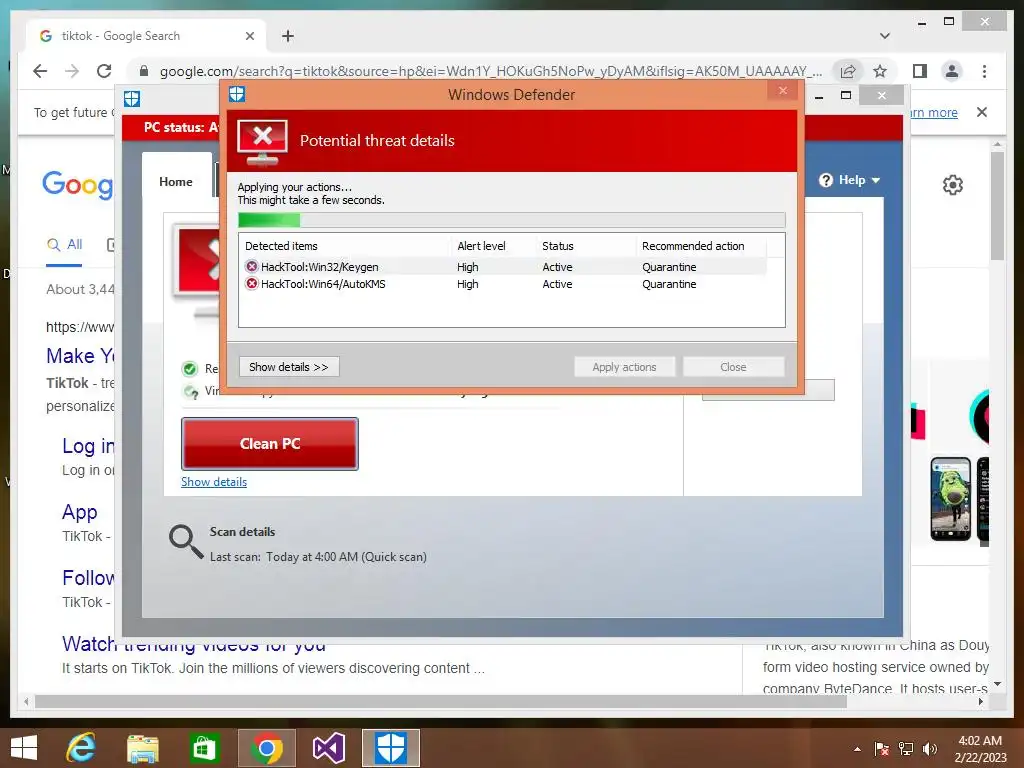The width and height of the screenshot is (1024, 768).
Task: Click the Recommended action column header
Action: click(693, 246)
